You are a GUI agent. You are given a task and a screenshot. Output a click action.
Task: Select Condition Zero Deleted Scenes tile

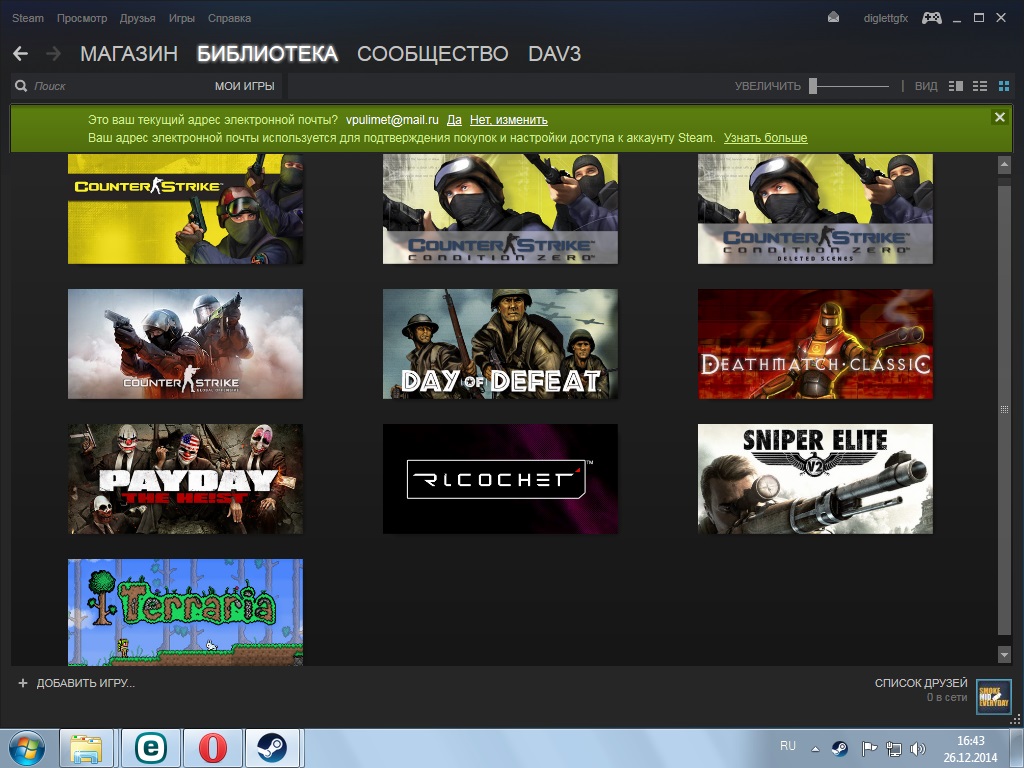pos(815,209)
